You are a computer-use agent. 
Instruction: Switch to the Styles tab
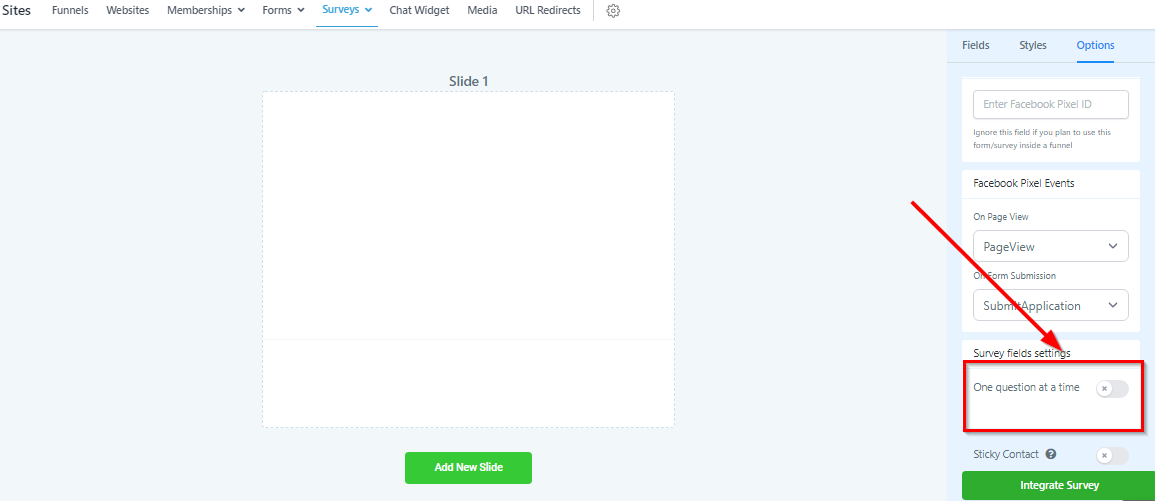(1033, 45)
